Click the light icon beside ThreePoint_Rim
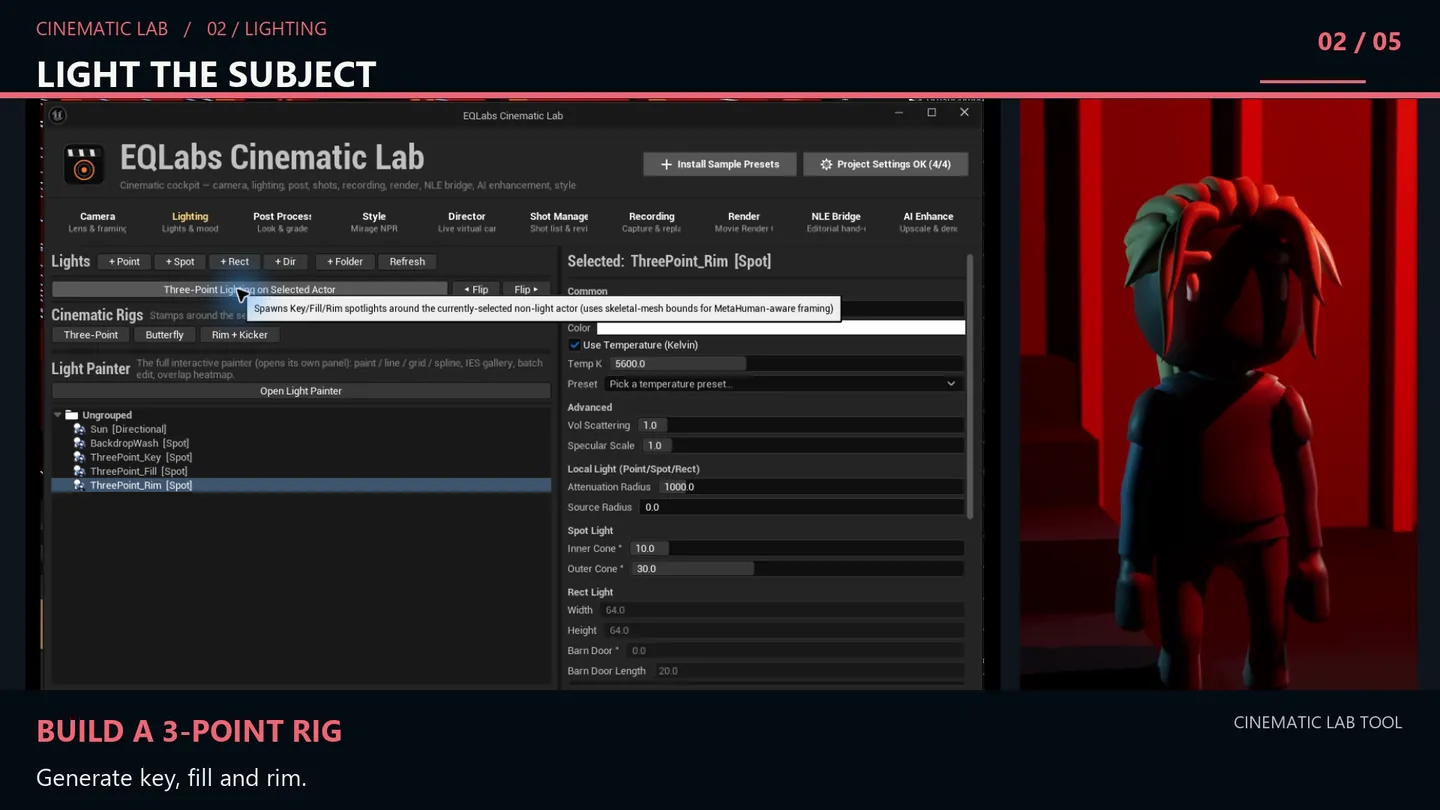The width and height of the screenshot is (1440, 810). [80, 485]
